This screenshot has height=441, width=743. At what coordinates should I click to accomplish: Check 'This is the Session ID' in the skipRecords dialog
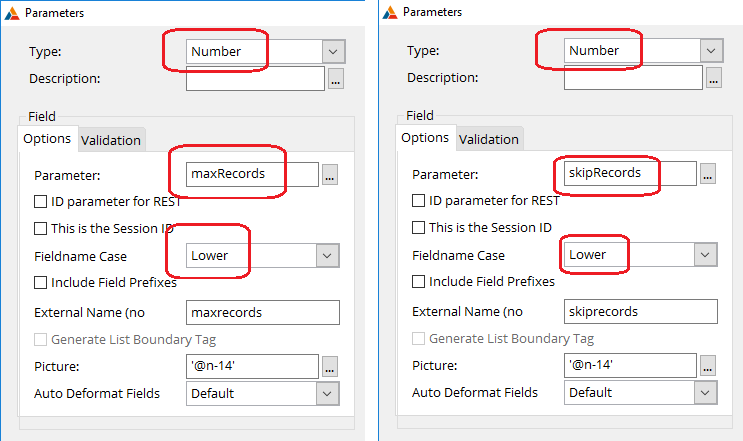pyautogui.click(x=419, y=228)
